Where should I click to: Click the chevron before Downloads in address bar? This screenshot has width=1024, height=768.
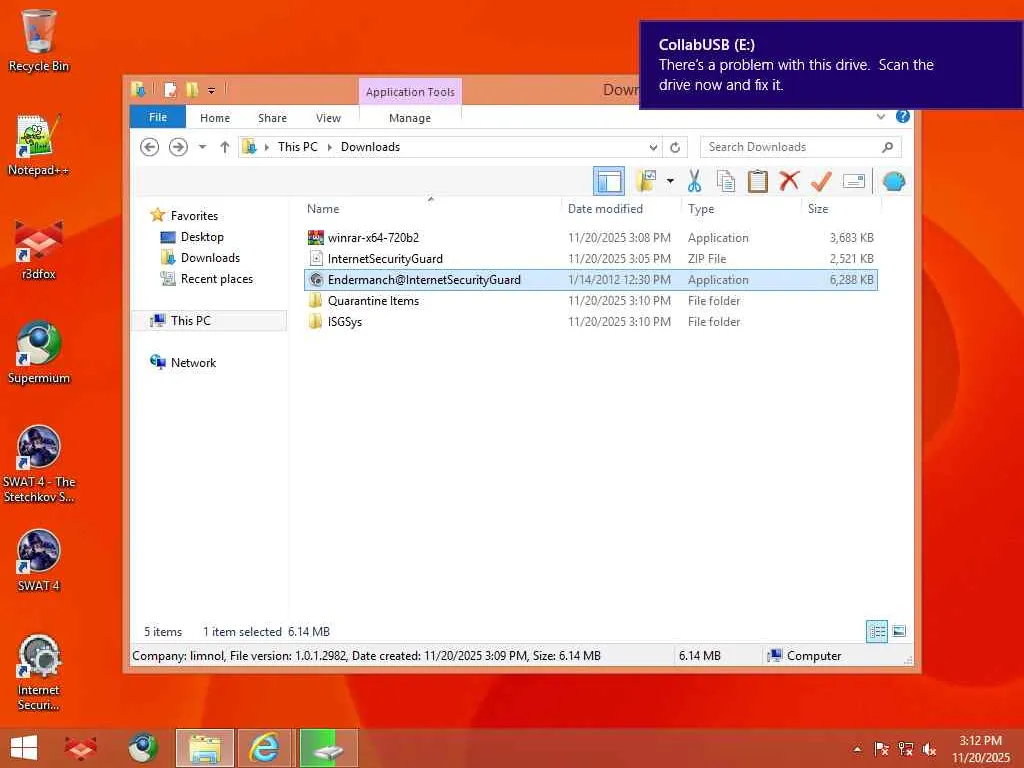(329, 147)
